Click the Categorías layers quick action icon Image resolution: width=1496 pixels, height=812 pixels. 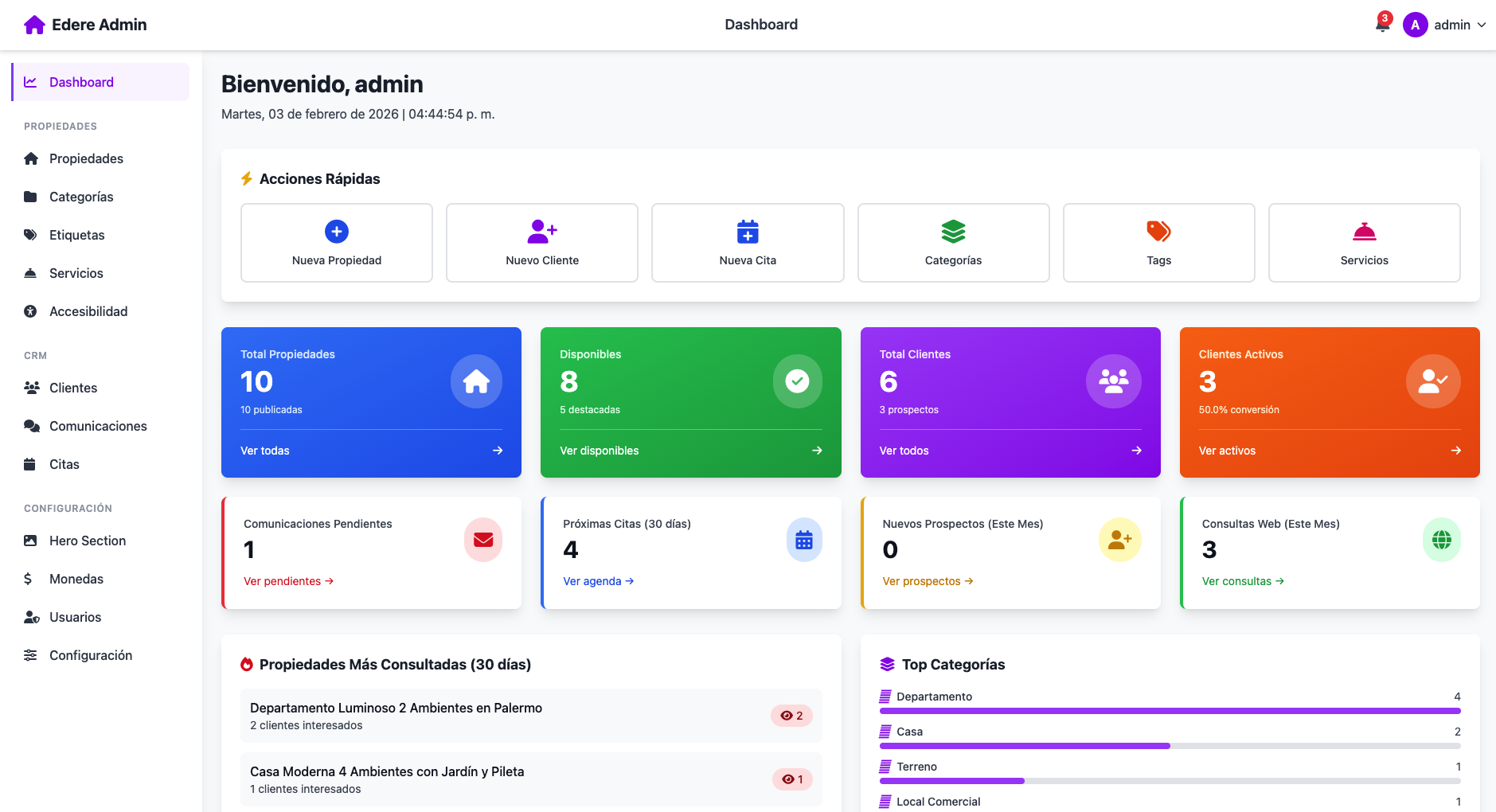(x=953, y=232)
